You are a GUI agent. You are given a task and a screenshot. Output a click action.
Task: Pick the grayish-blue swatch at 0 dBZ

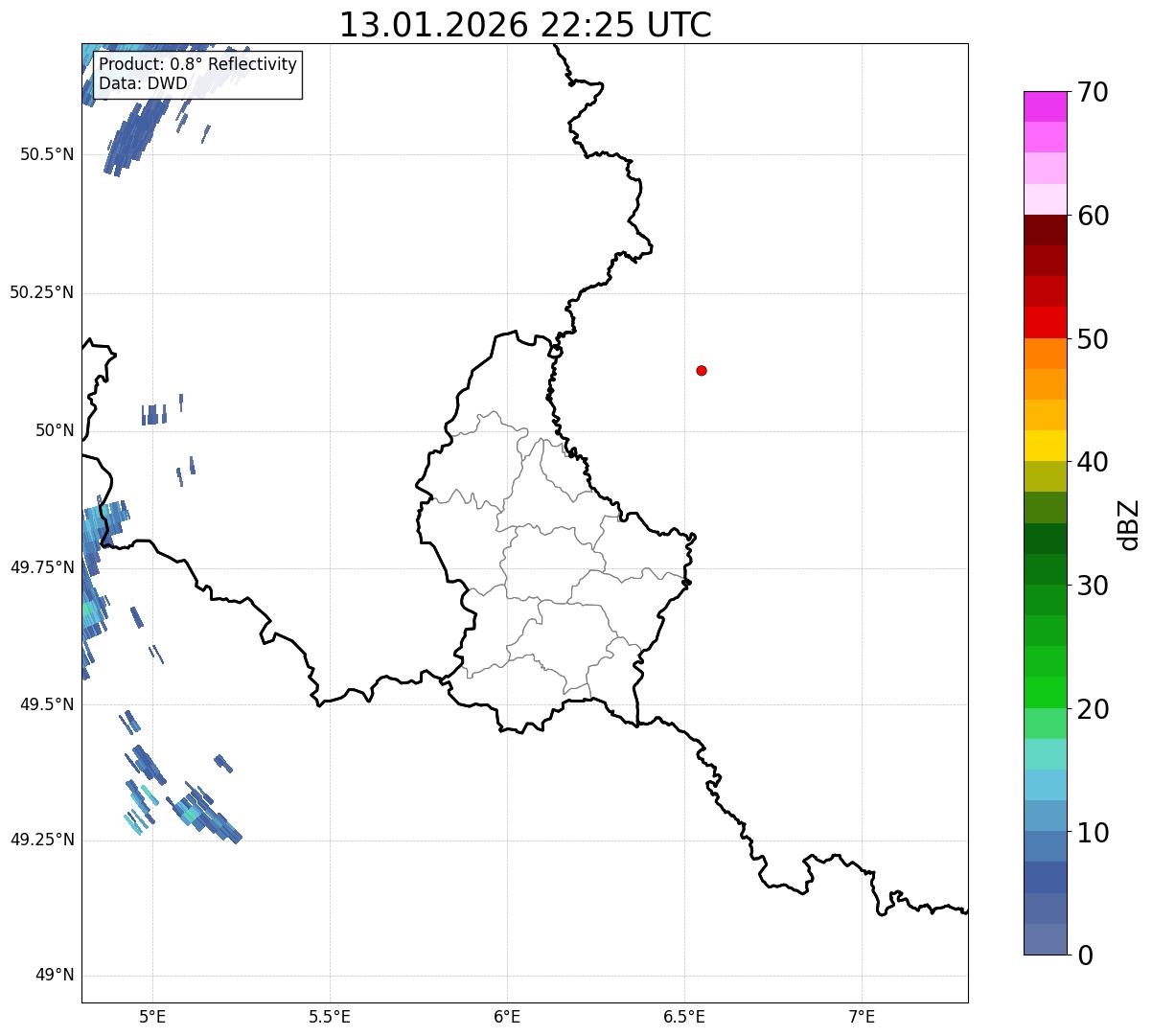tap(1045, 939)
